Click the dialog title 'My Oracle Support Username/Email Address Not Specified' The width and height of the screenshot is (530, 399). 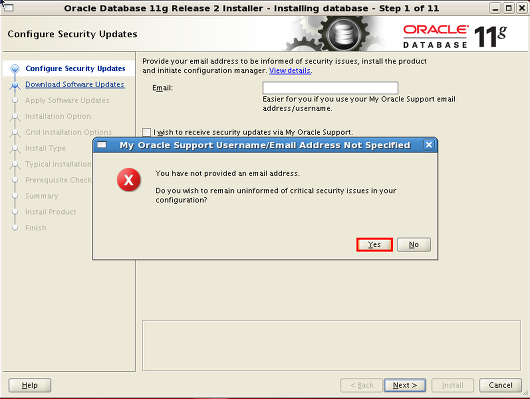click(265, 145)
